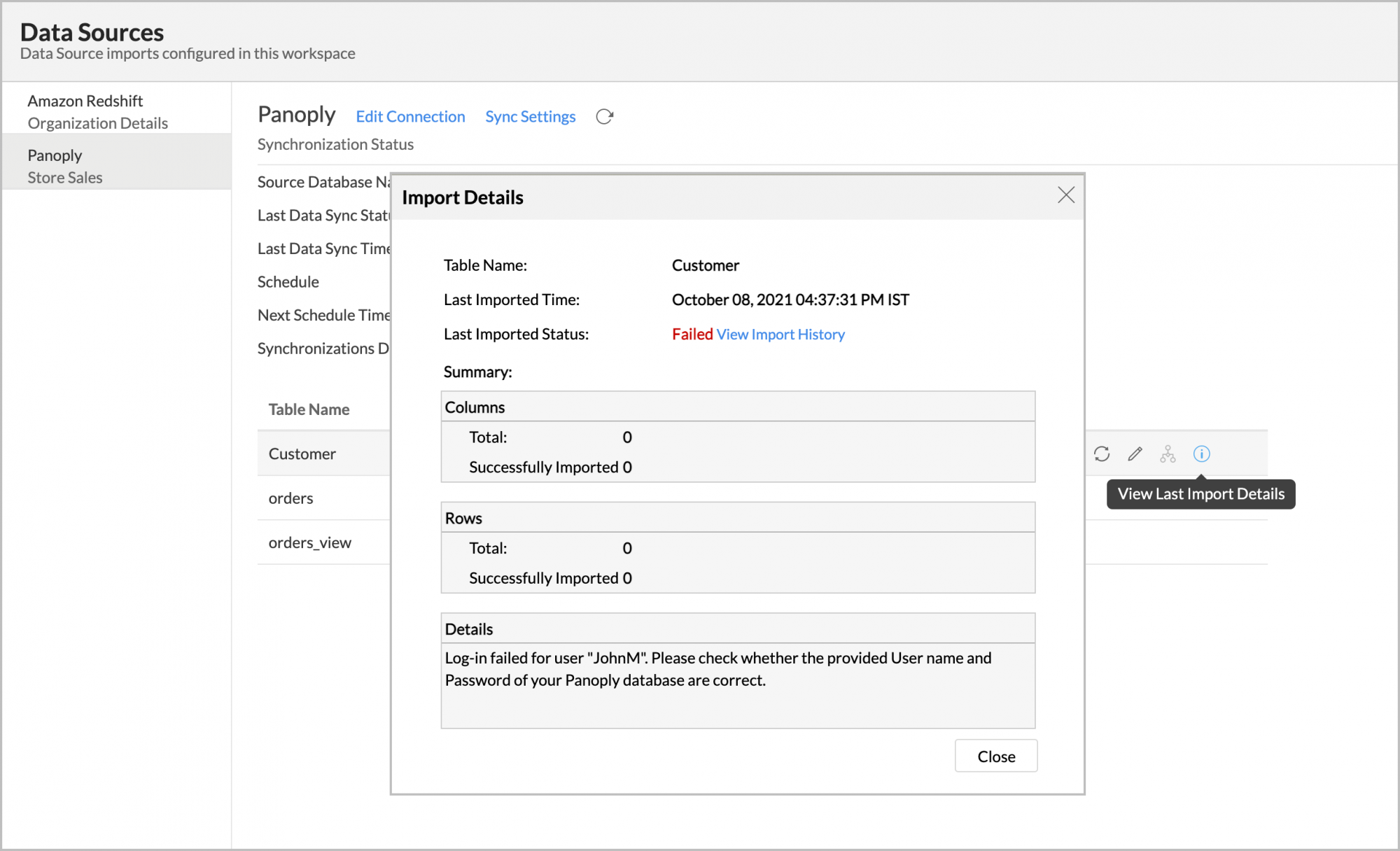The image size is (1400, 851).
Task: Click the Last Imported Time value
Action: tap(790, 300)
